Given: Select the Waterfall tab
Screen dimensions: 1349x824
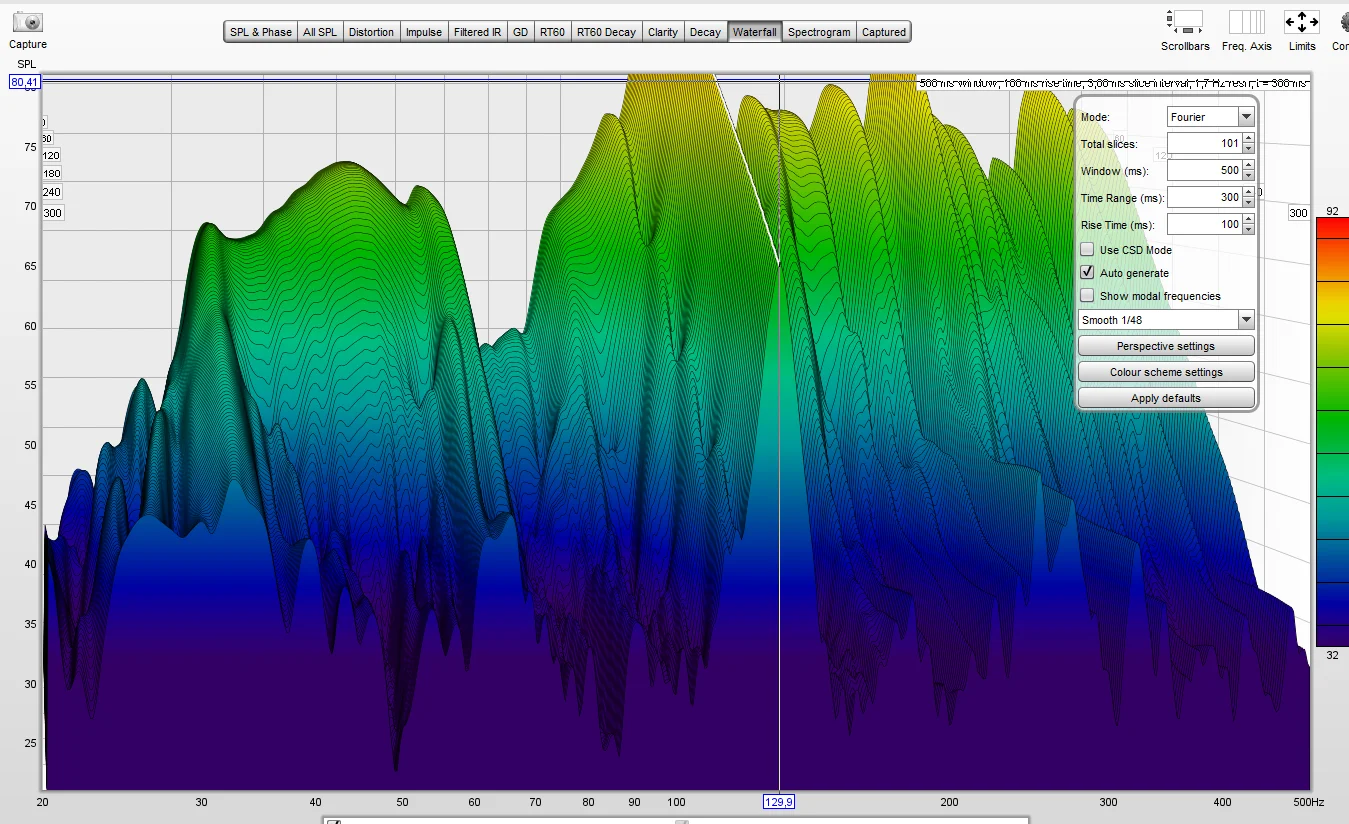Looking at the screenshot, I should tap(755, 32).
